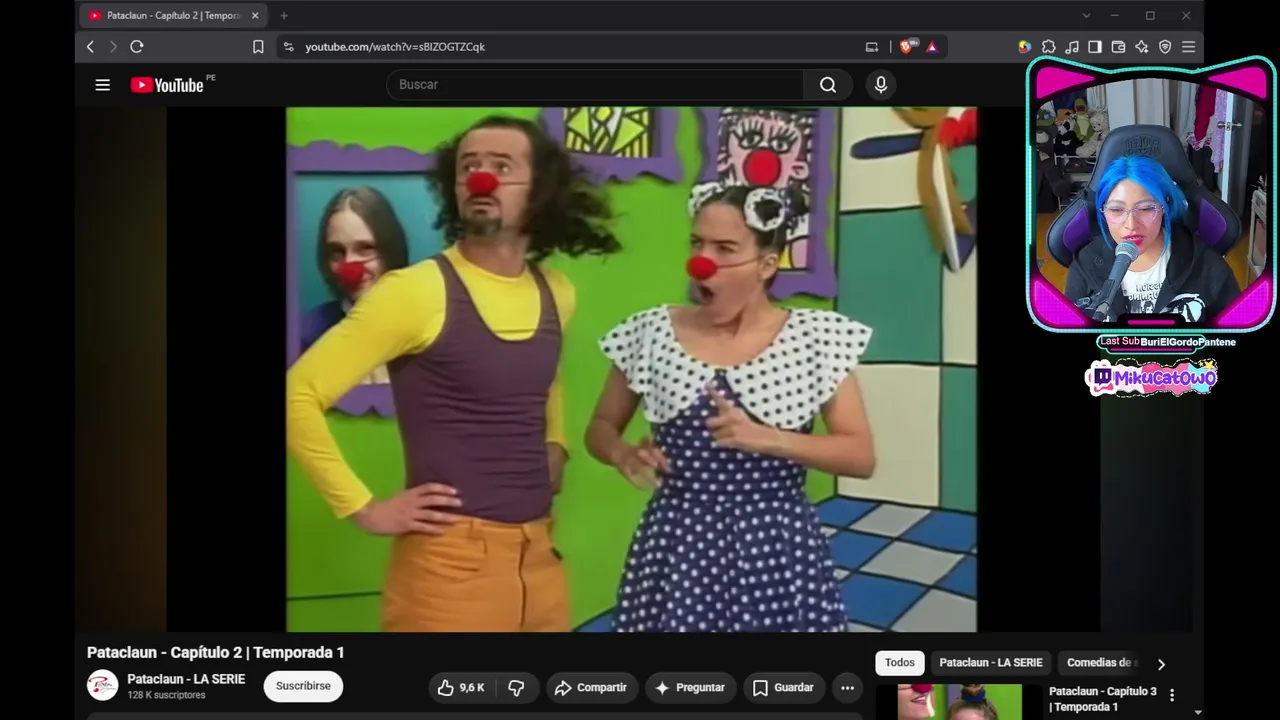Click the Preguntar button
Image resolution: width=1280 pixels, height=720 pixels.
coord(691,688)
